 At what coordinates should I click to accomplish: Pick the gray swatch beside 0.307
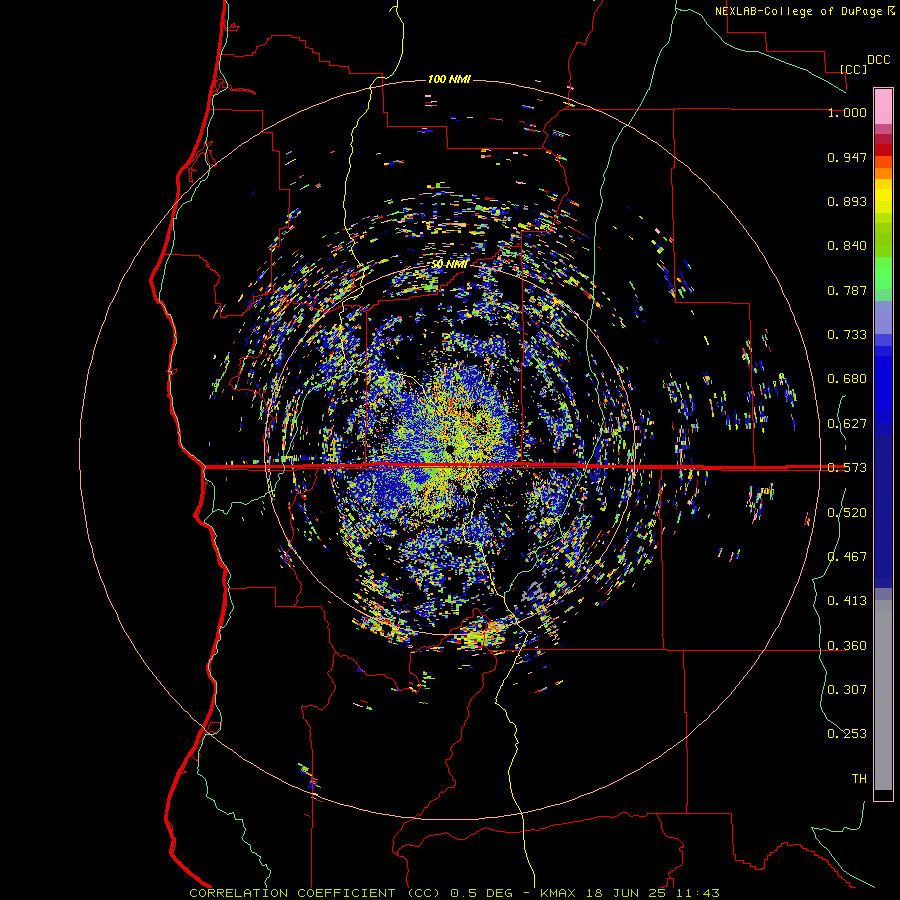pyautogui.click(x=883, y=695)
